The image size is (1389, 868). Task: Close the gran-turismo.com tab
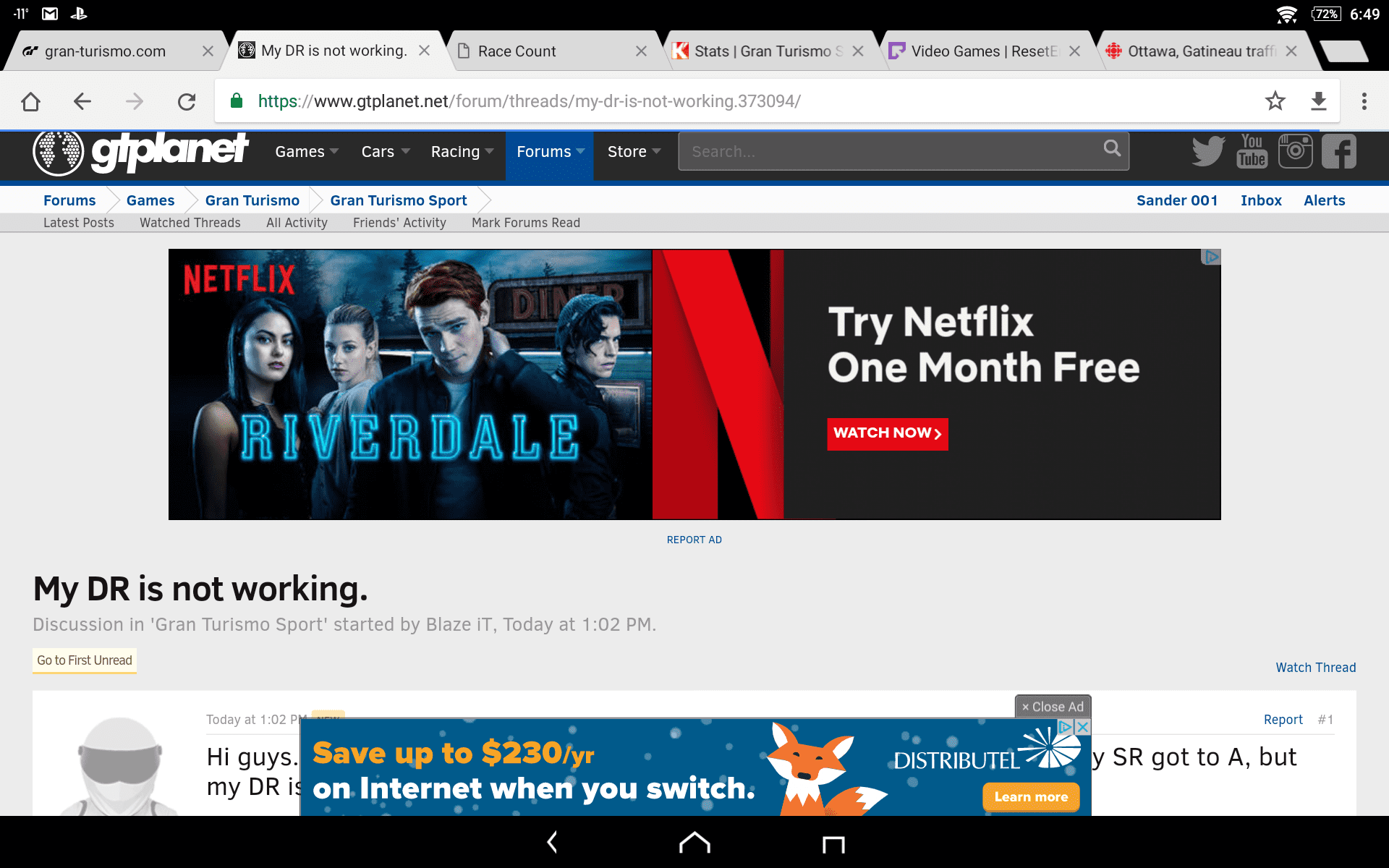[208, 51]
